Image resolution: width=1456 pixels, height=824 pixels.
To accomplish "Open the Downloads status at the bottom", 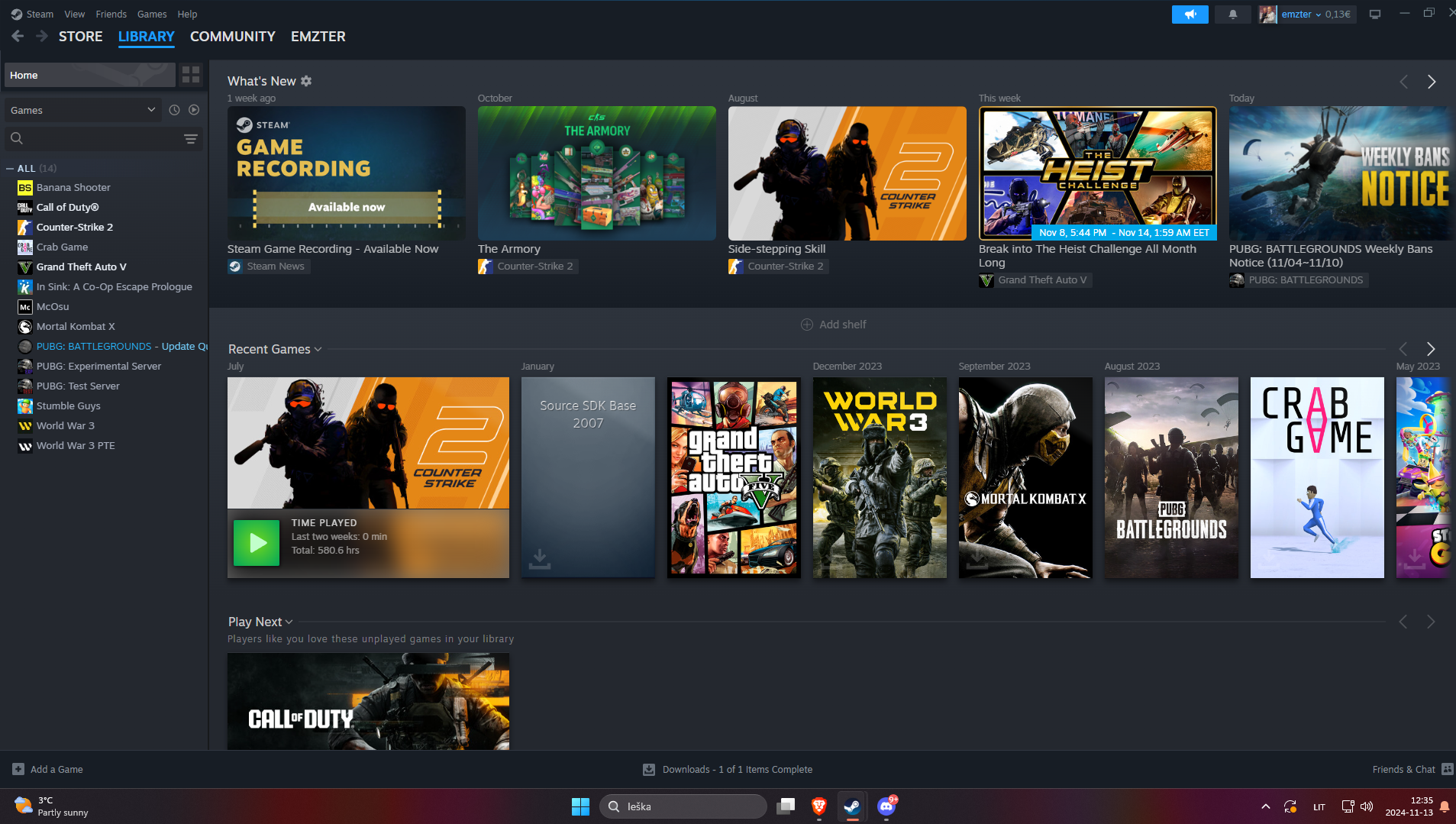I will (x=728, y=769).
